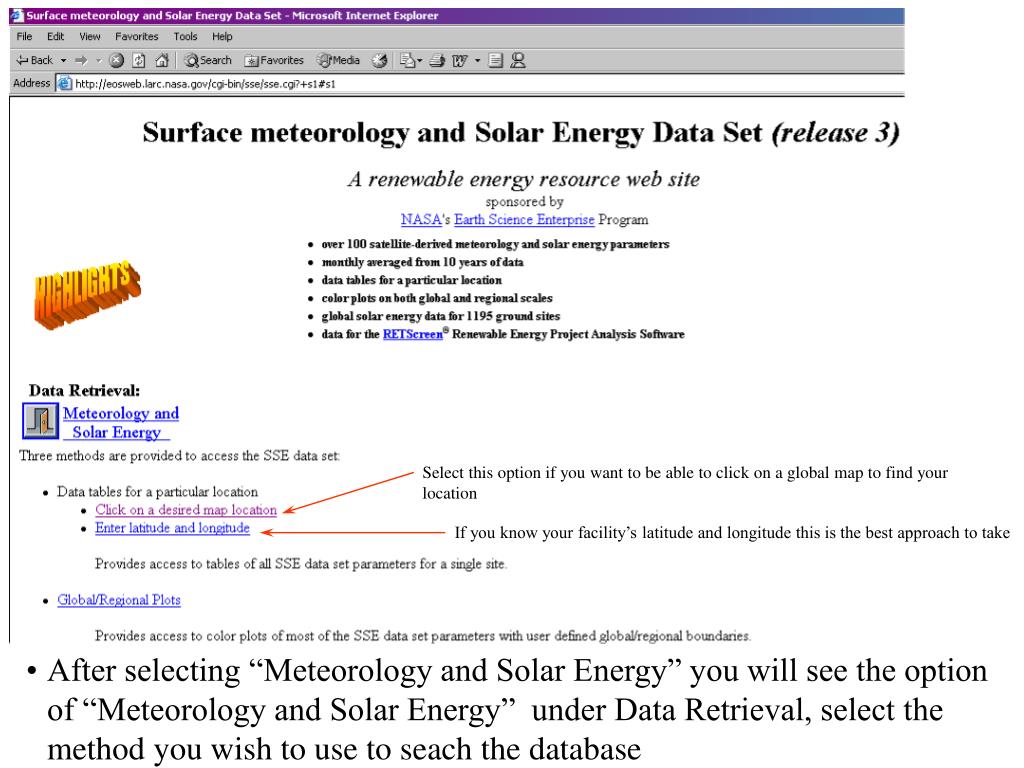Open the Back history dropdown arrow

[63, 61]
